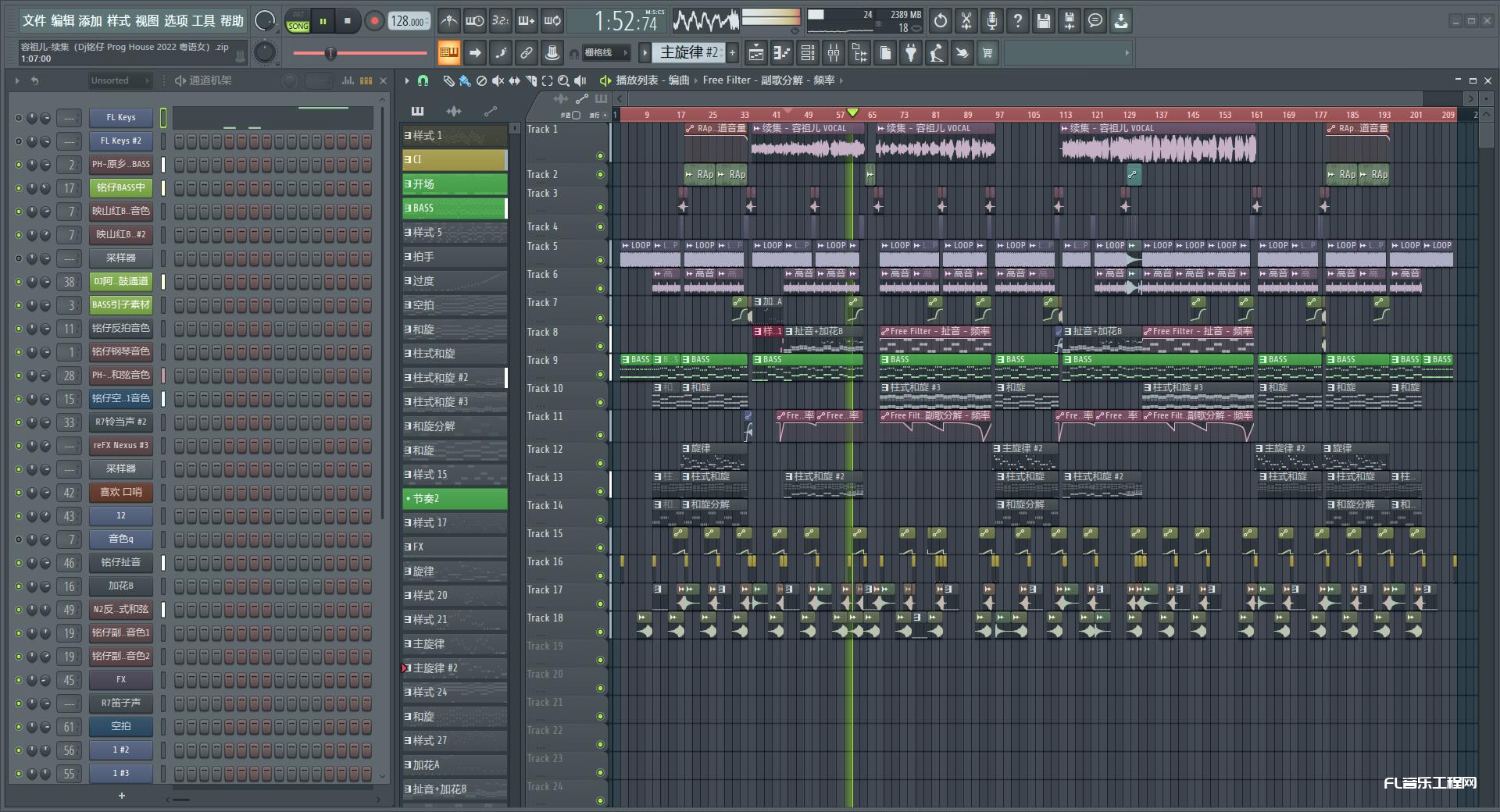This screenshot has width=1500, height=812.
Task: Save the project with floppy icon
Action: [x=1044, y=21]
